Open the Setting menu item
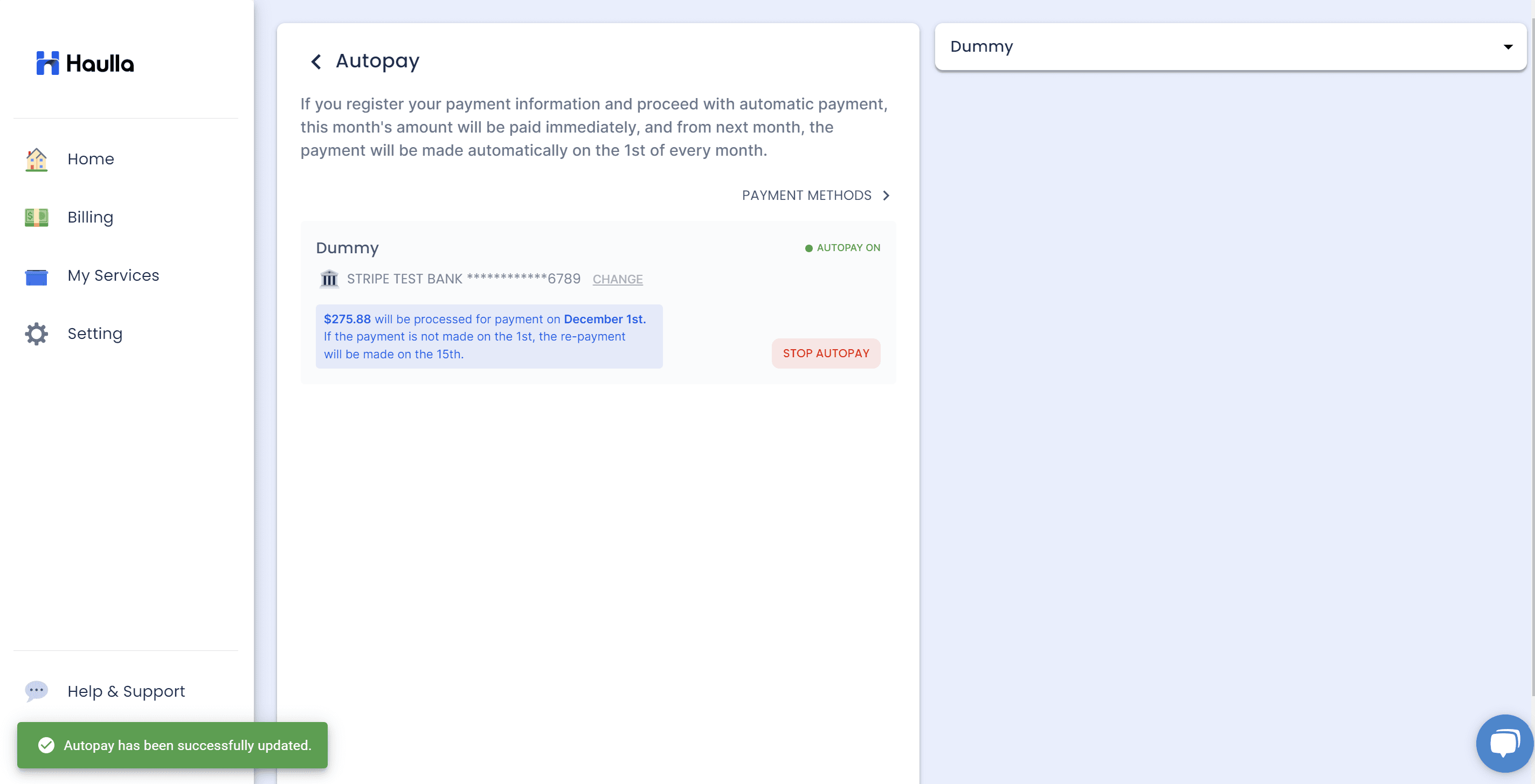1535x784 pixels. 95,334
